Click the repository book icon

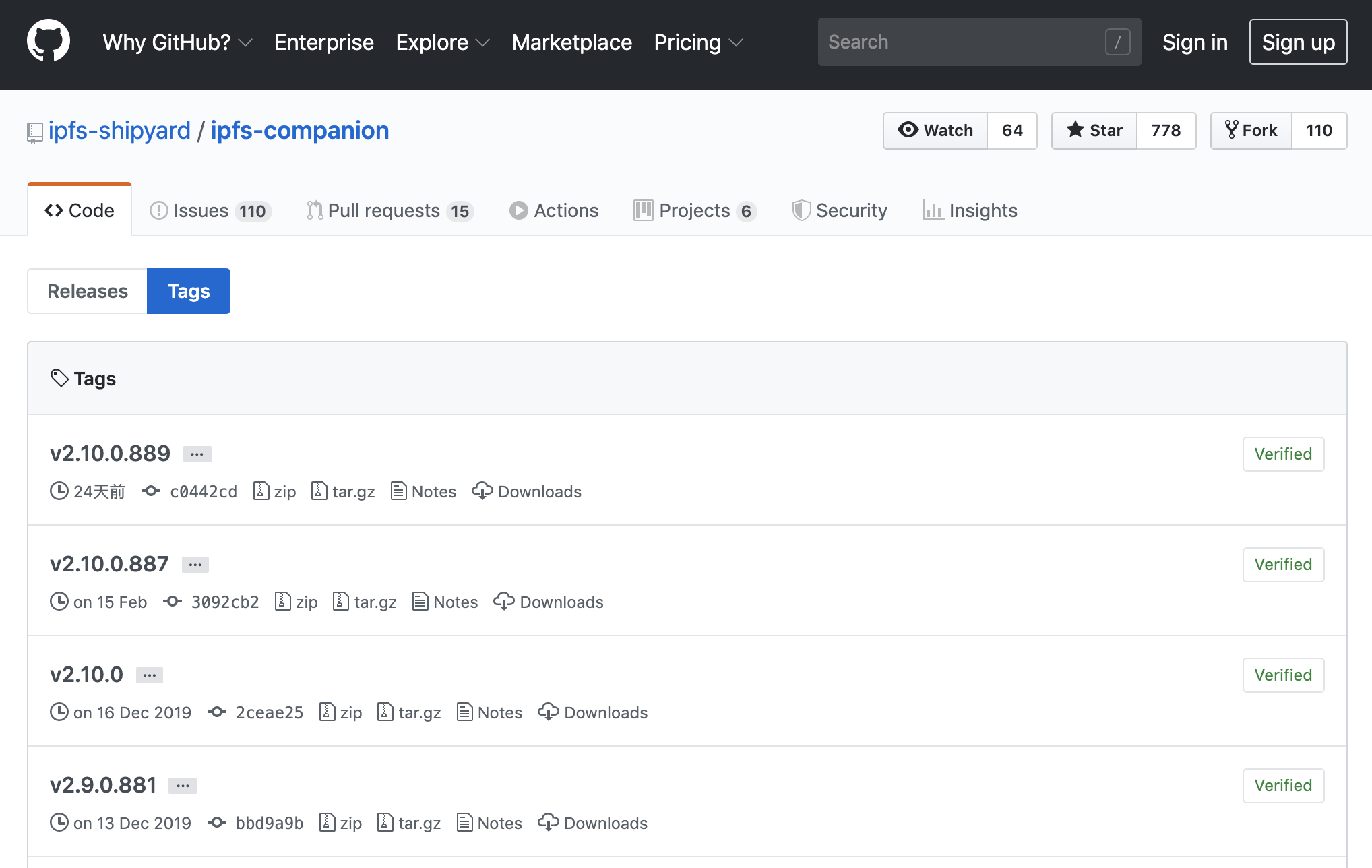34,132
